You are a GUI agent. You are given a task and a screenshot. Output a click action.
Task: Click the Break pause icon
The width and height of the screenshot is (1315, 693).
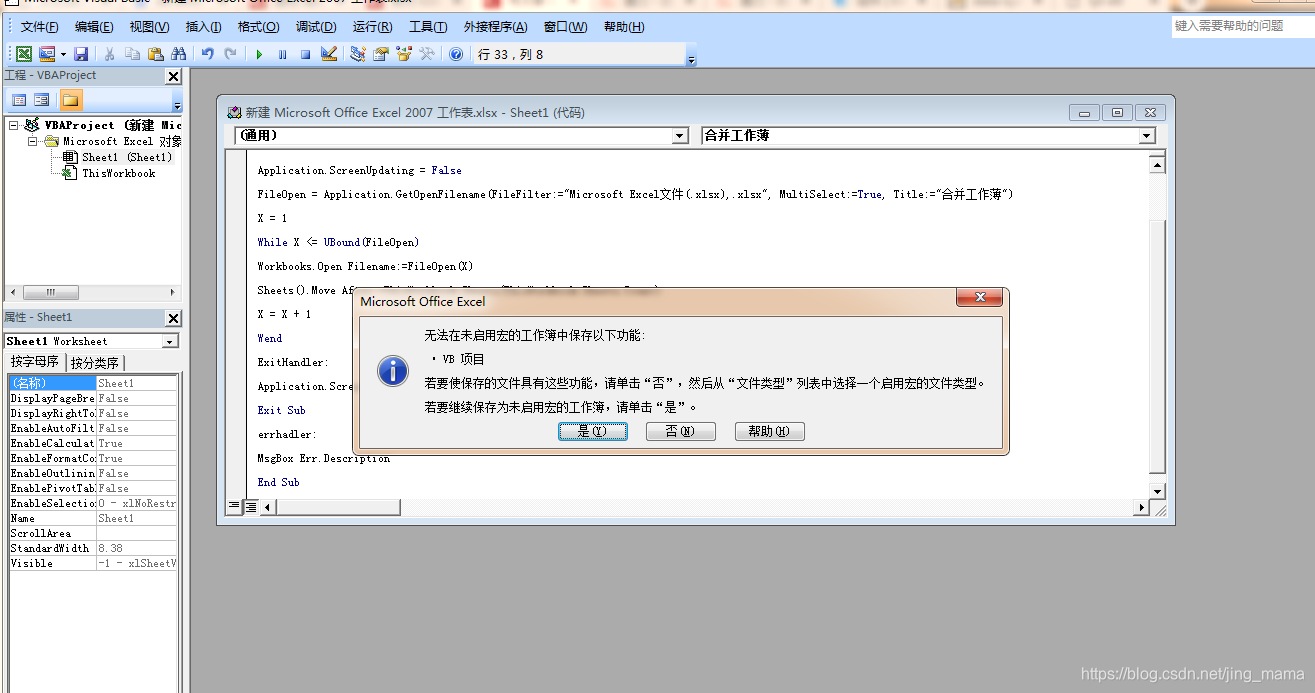pos(282,54)
